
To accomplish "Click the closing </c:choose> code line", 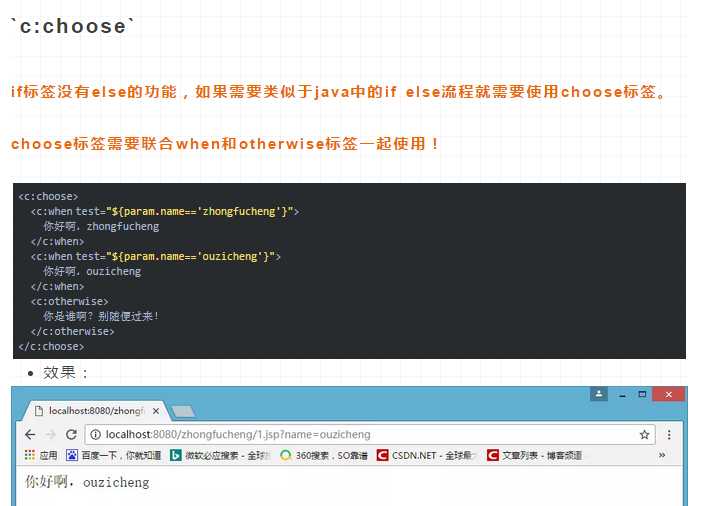I will point(51,346).
